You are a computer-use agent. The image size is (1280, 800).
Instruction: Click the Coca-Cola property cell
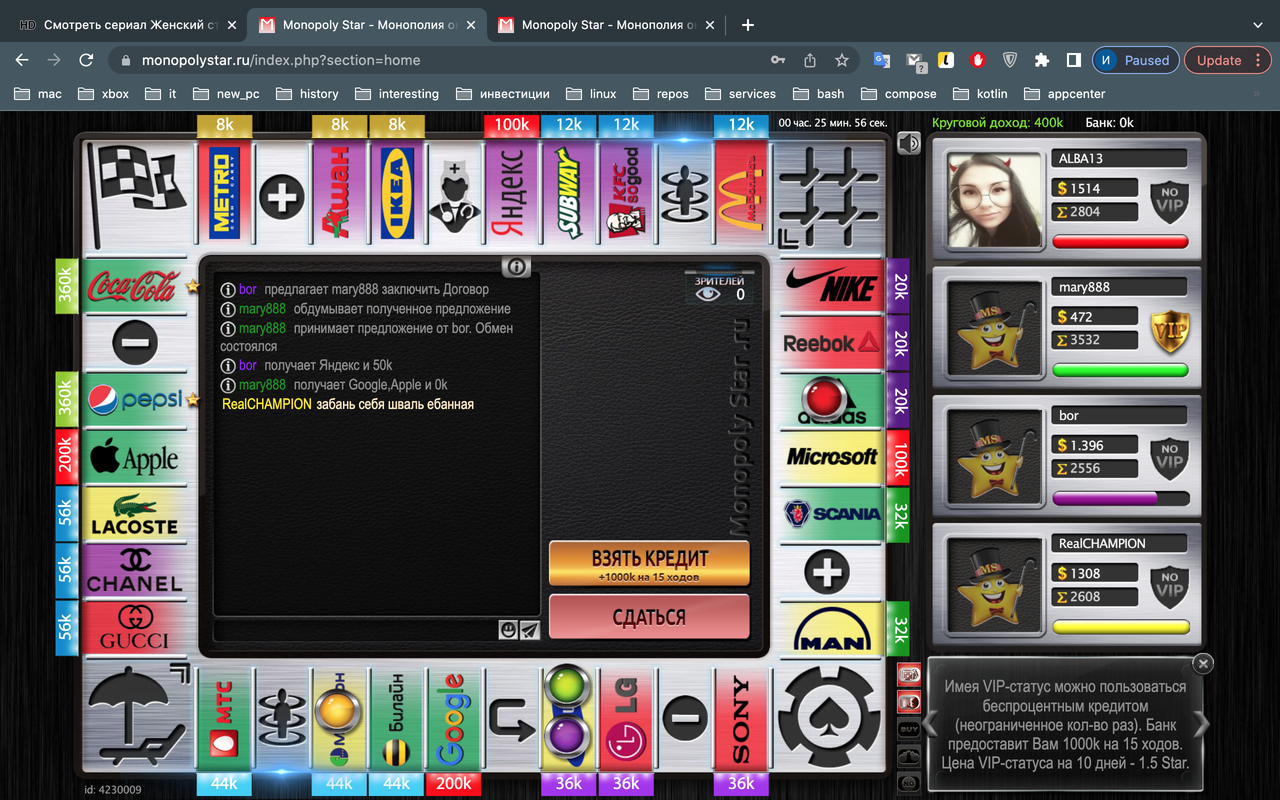(134, 287)
